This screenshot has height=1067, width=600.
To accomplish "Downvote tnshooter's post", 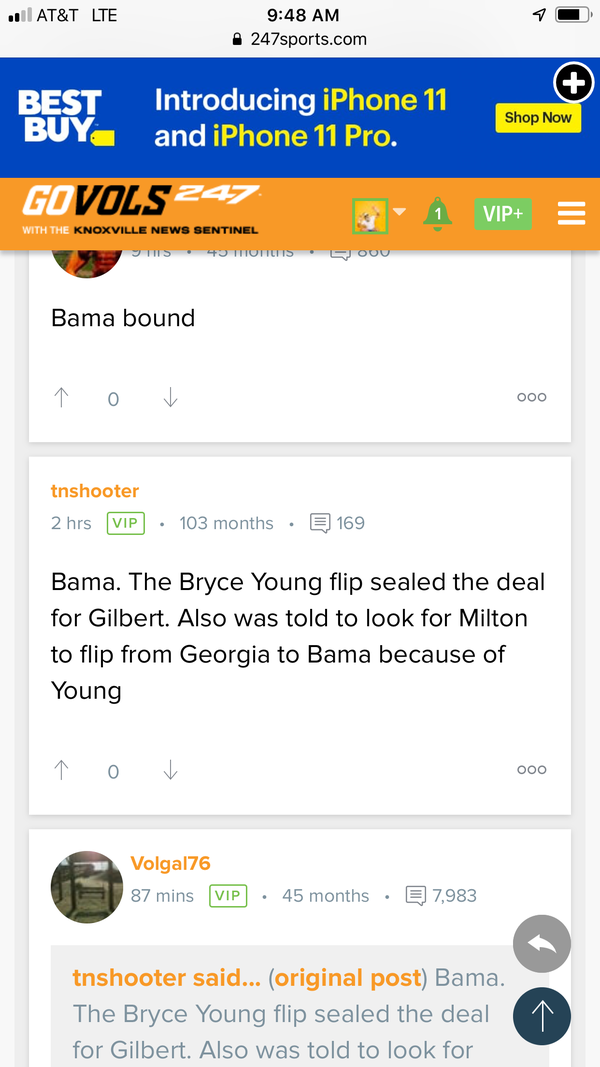I will 170,770.
